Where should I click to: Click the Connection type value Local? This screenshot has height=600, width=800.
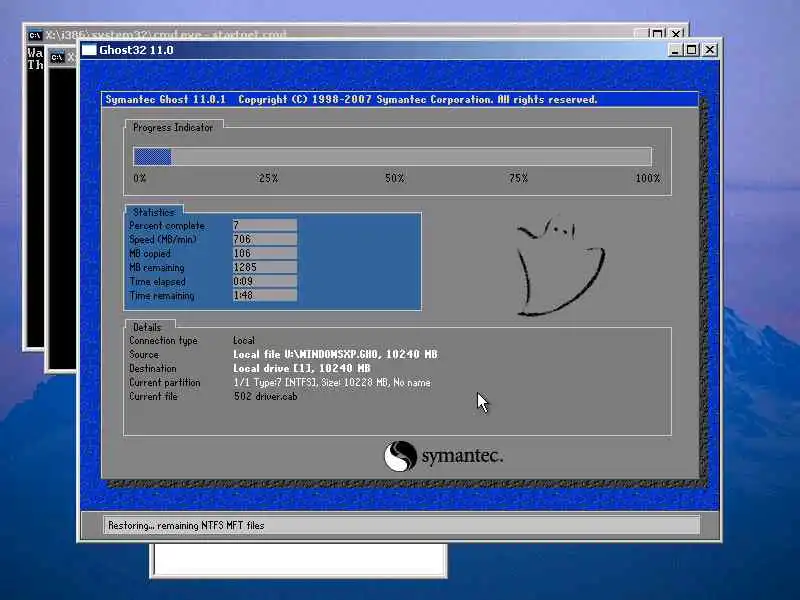pos(244,340)
